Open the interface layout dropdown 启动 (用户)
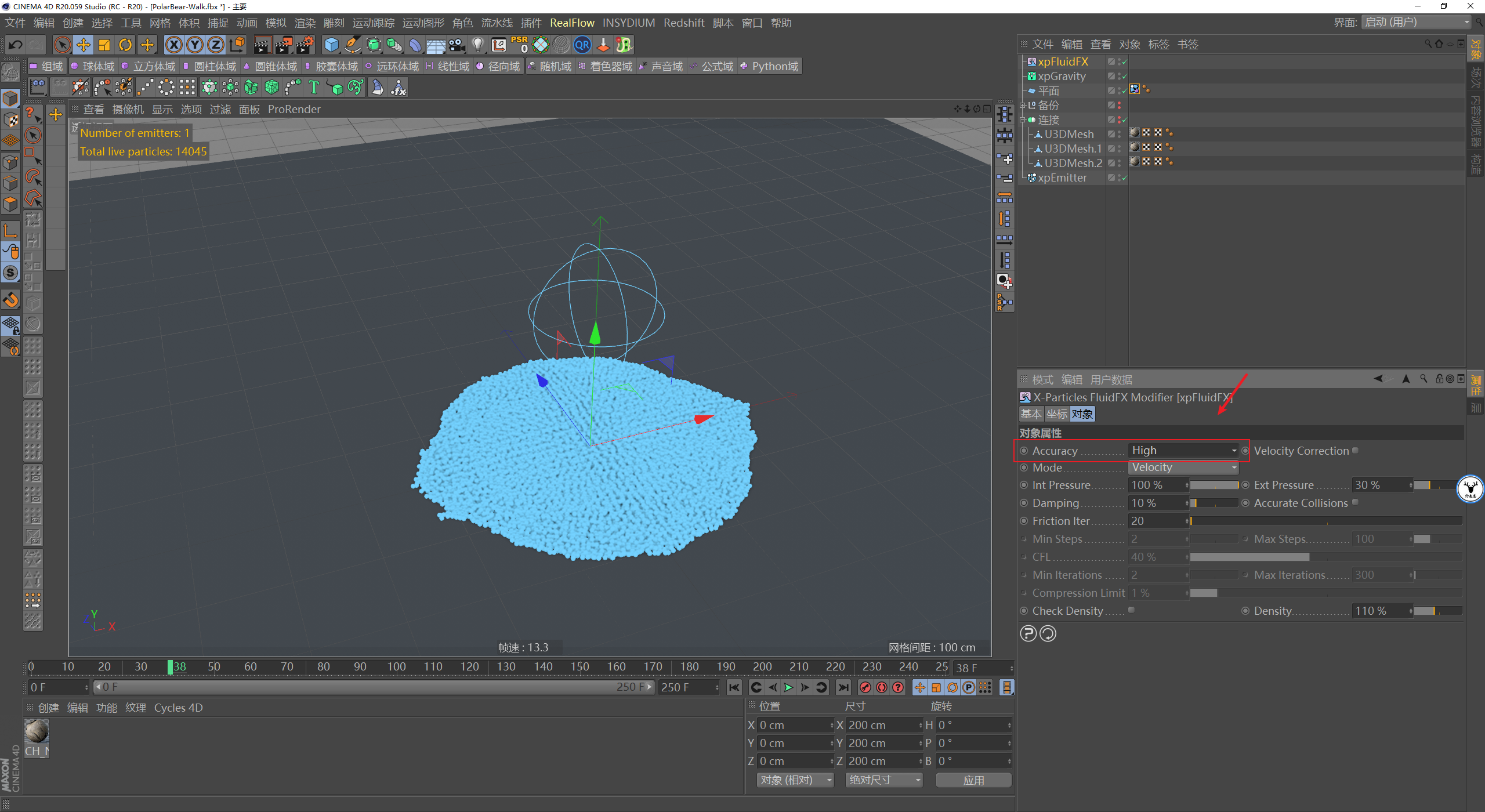1485x812 pixels. pos(1416,23)
